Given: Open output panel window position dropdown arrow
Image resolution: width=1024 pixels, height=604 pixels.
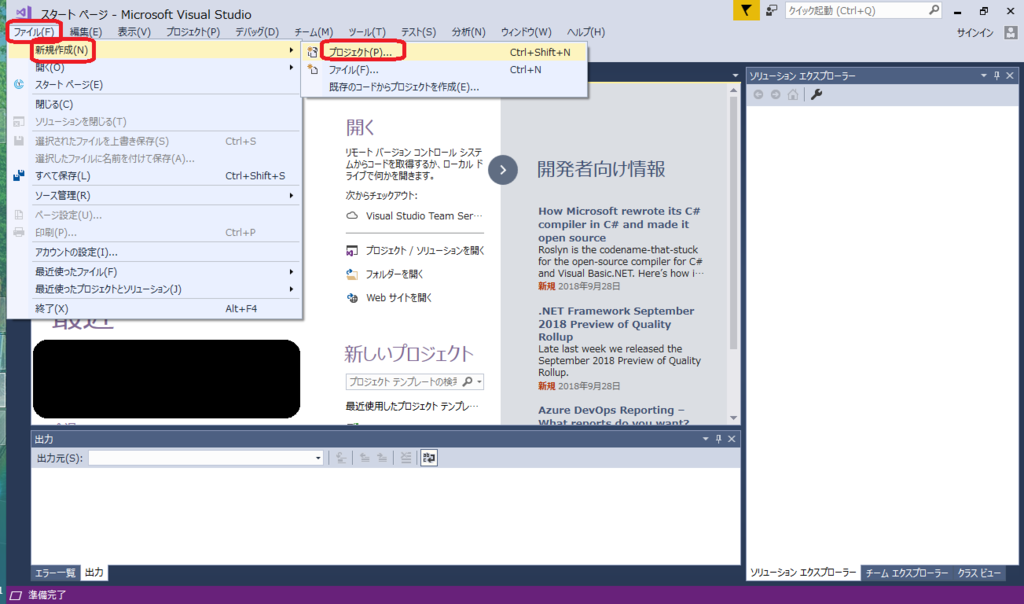Looking at the screenshot, I should [x=705, y=439].
